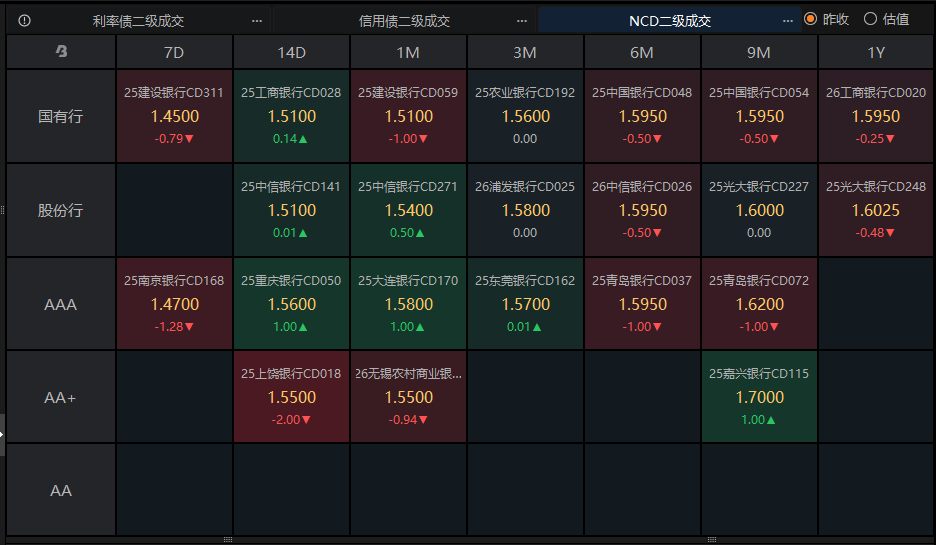Viewport: 936px width, 545px height.
Task: Open the 25中信银行CD271 cell
Action: point(408,210)
